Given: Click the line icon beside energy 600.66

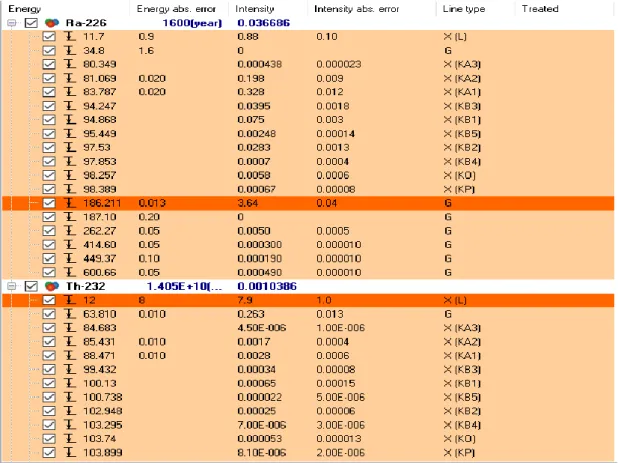Looking at the screenshot, I should click(x=70, y=272).
